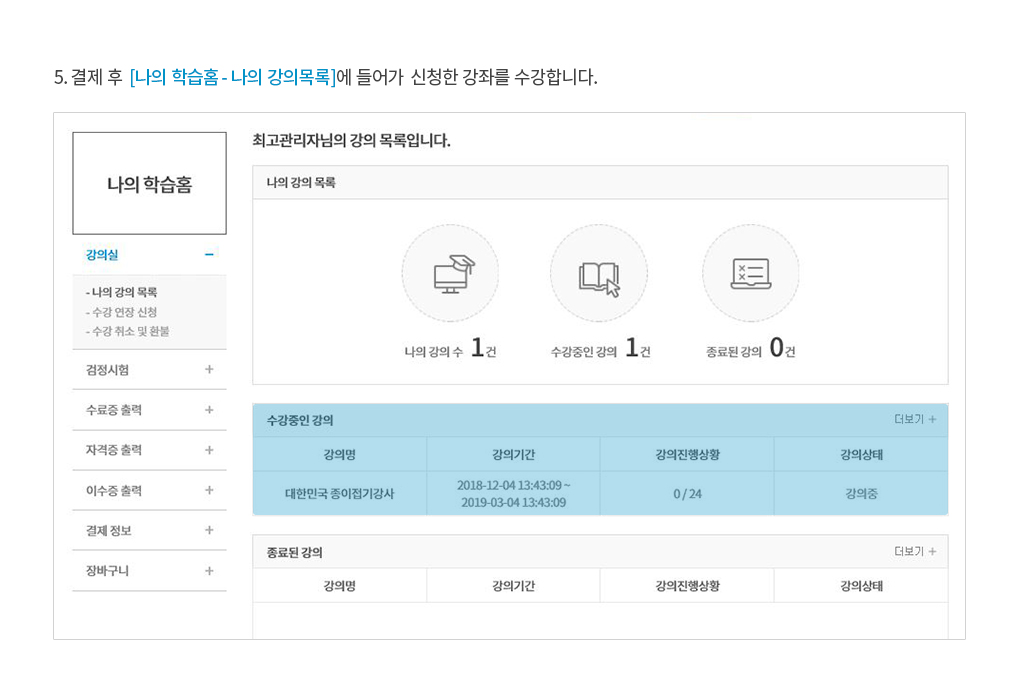1024x700 pixels.
Task: Expand the 검정시험 sidebar section
Action: pos(209,369)
